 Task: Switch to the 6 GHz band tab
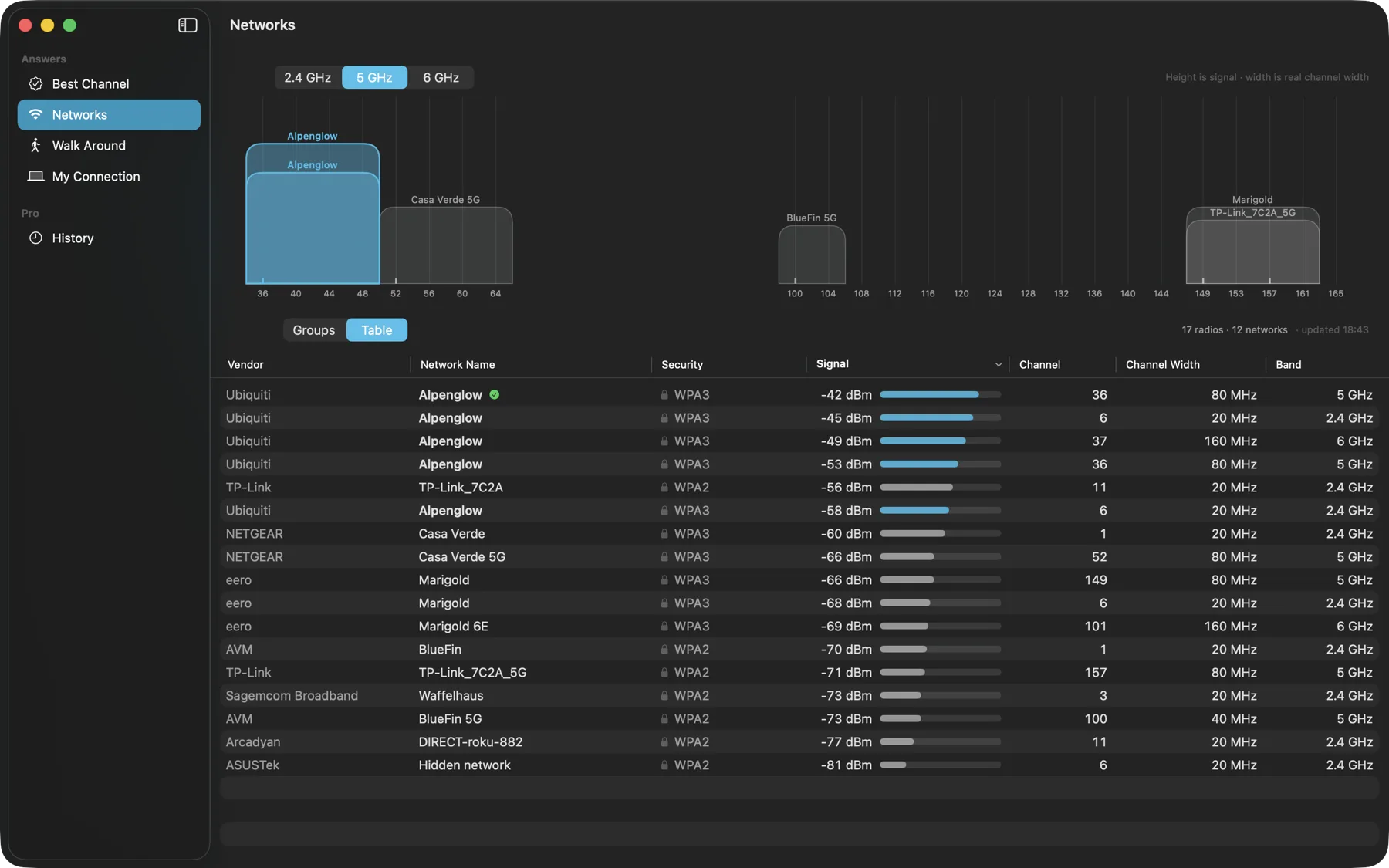click(x=441, y=77)
